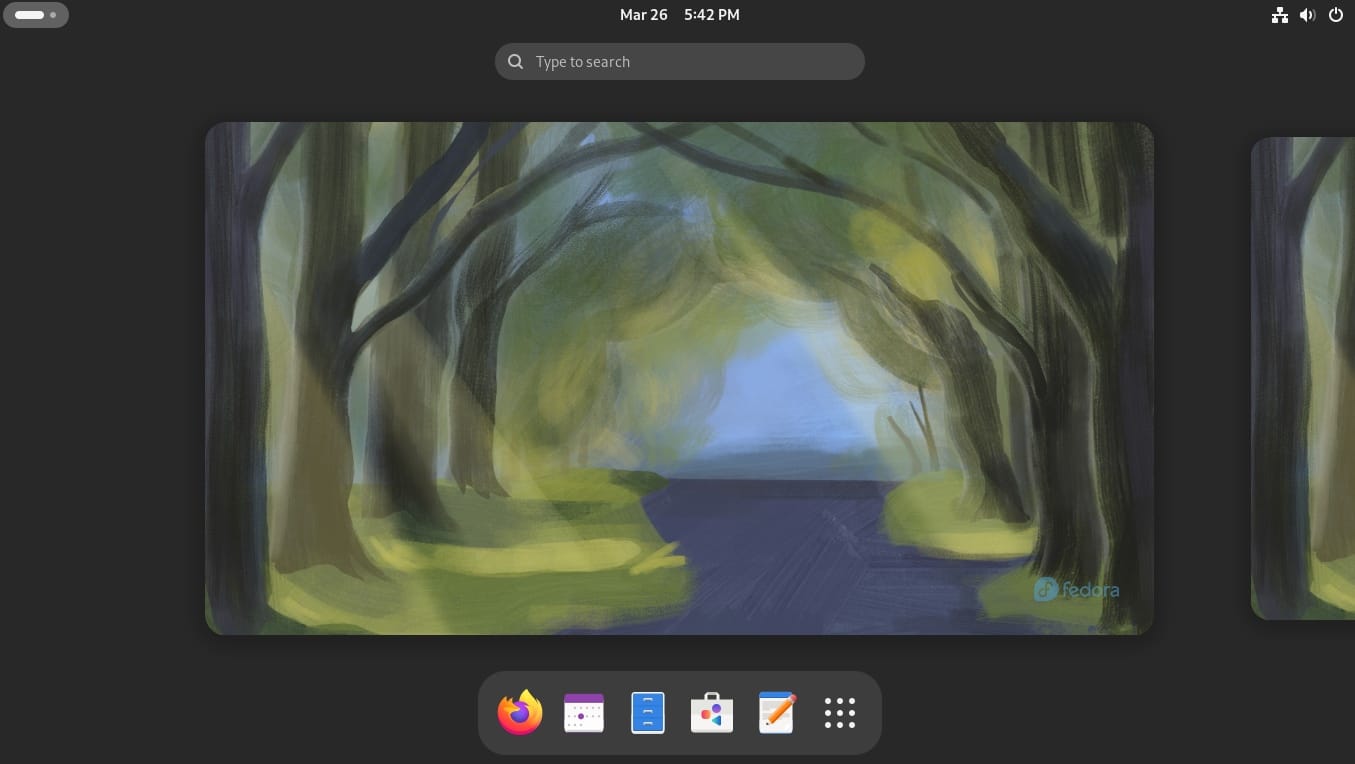Launch GNOME Software store
The image size is (1355, 764).
pos(711,712)
